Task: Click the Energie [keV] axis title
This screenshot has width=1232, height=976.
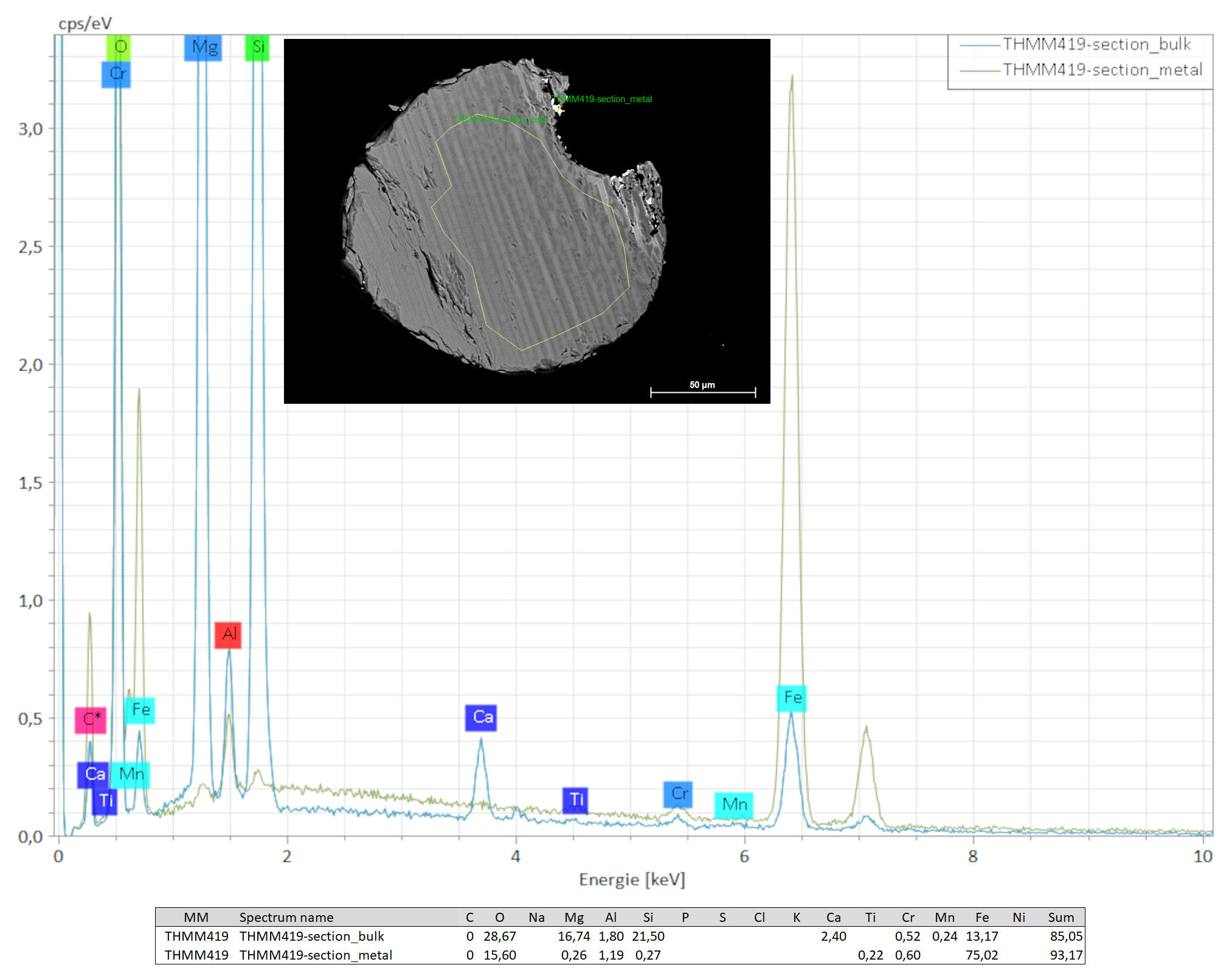Action: [x=632, y=880]
